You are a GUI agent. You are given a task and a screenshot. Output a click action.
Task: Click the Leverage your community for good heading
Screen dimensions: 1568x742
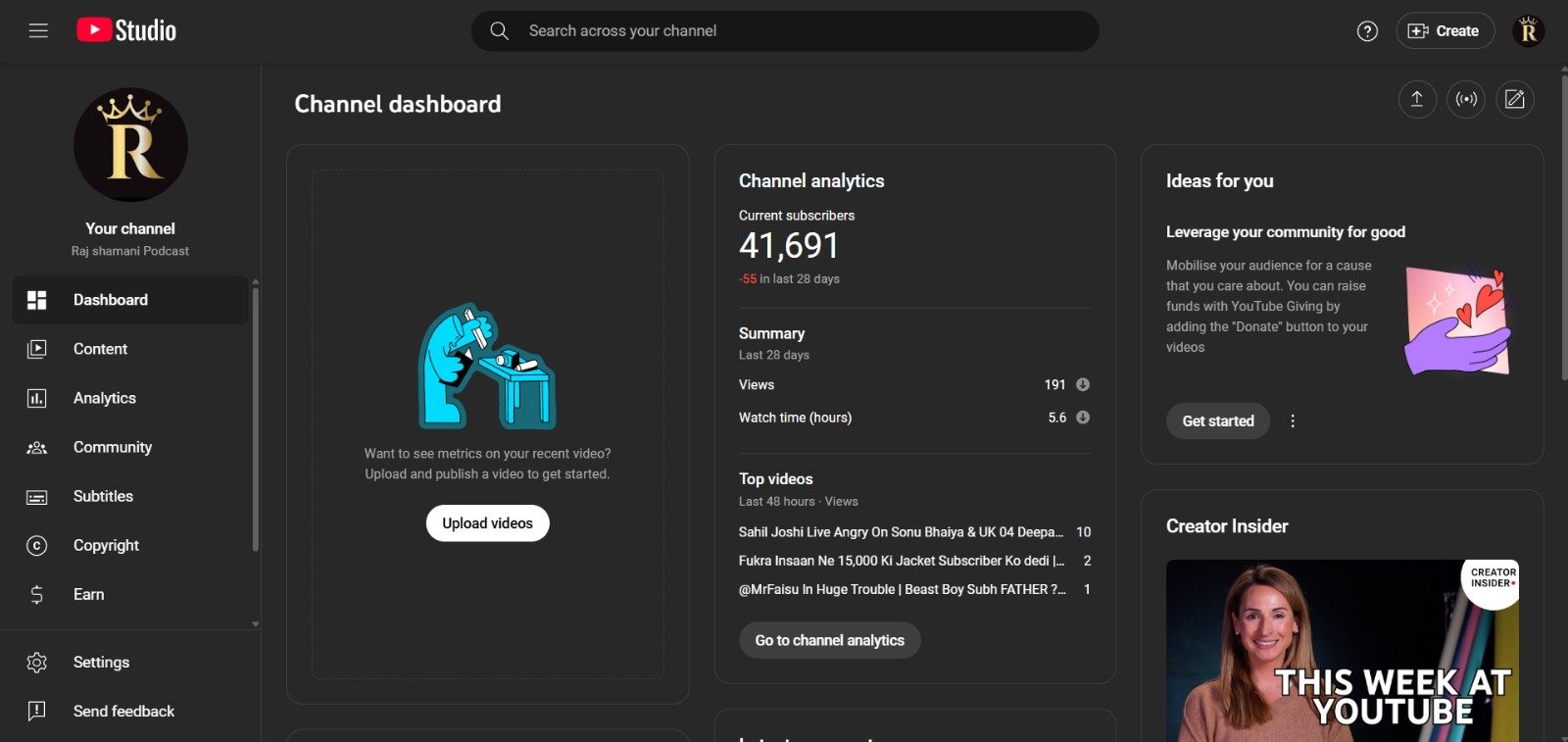click(x=1286, y=232)
